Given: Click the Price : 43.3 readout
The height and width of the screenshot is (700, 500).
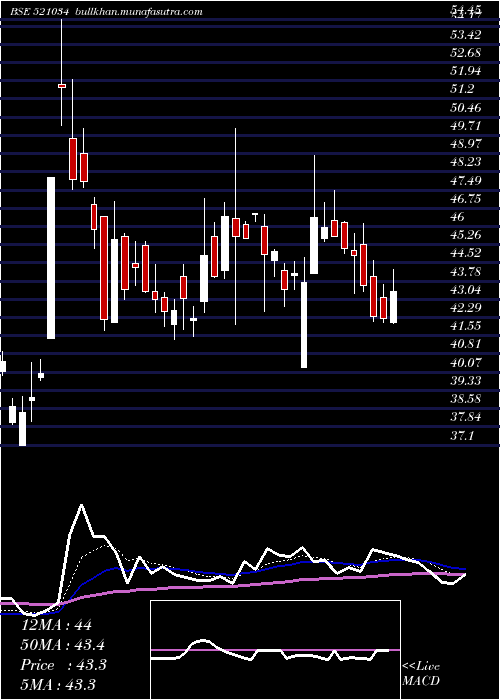Looking at the screenshot, I should tap(64, 665).
